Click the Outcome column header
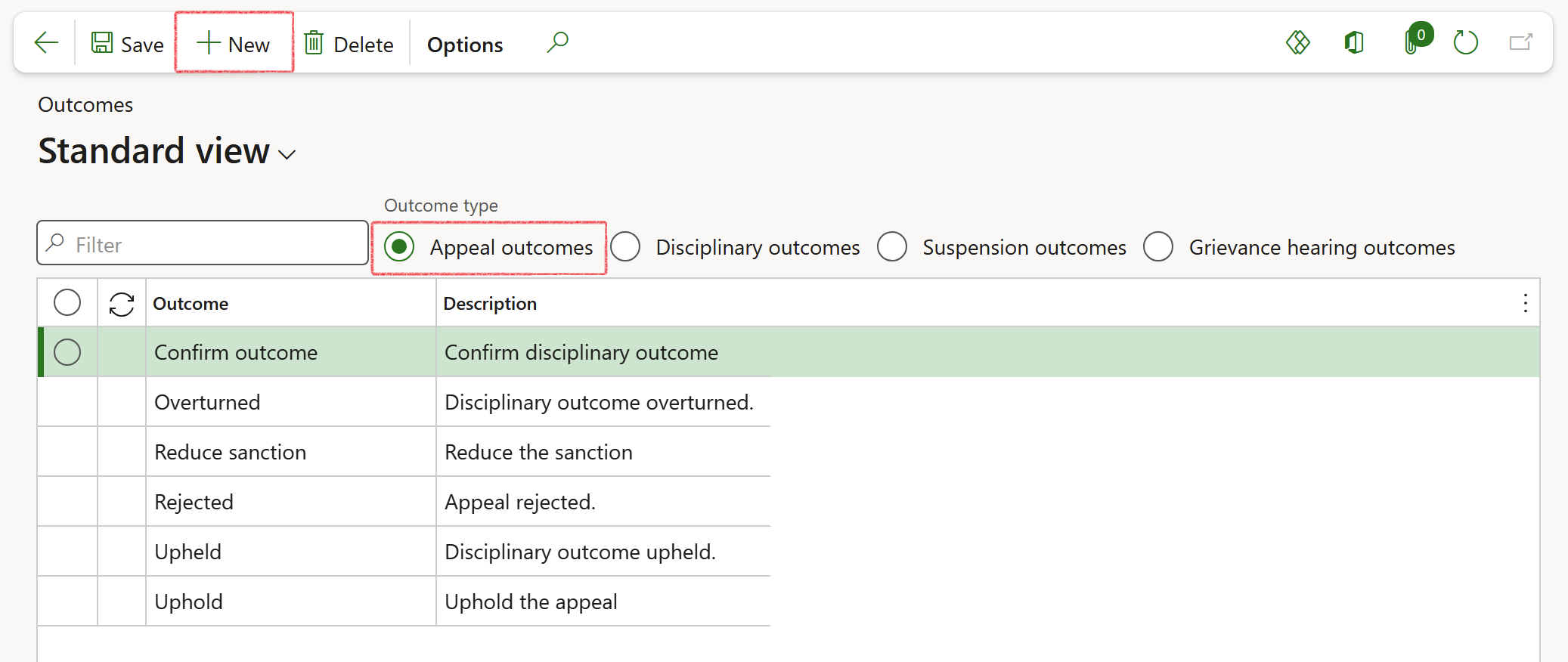1568x662 pixels. [191, 304]
